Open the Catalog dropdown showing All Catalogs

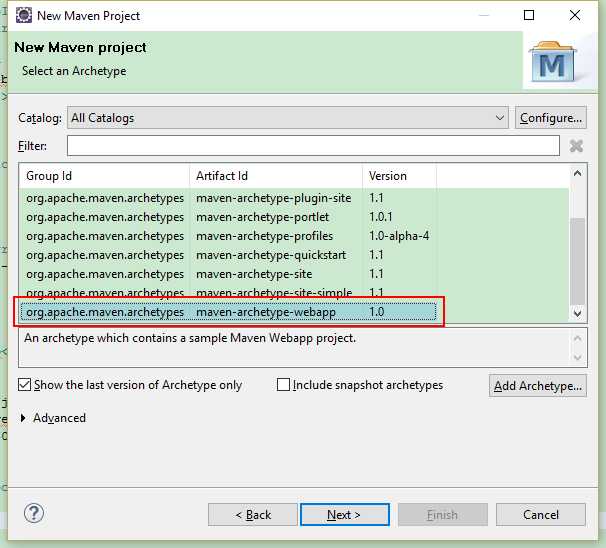288,117
